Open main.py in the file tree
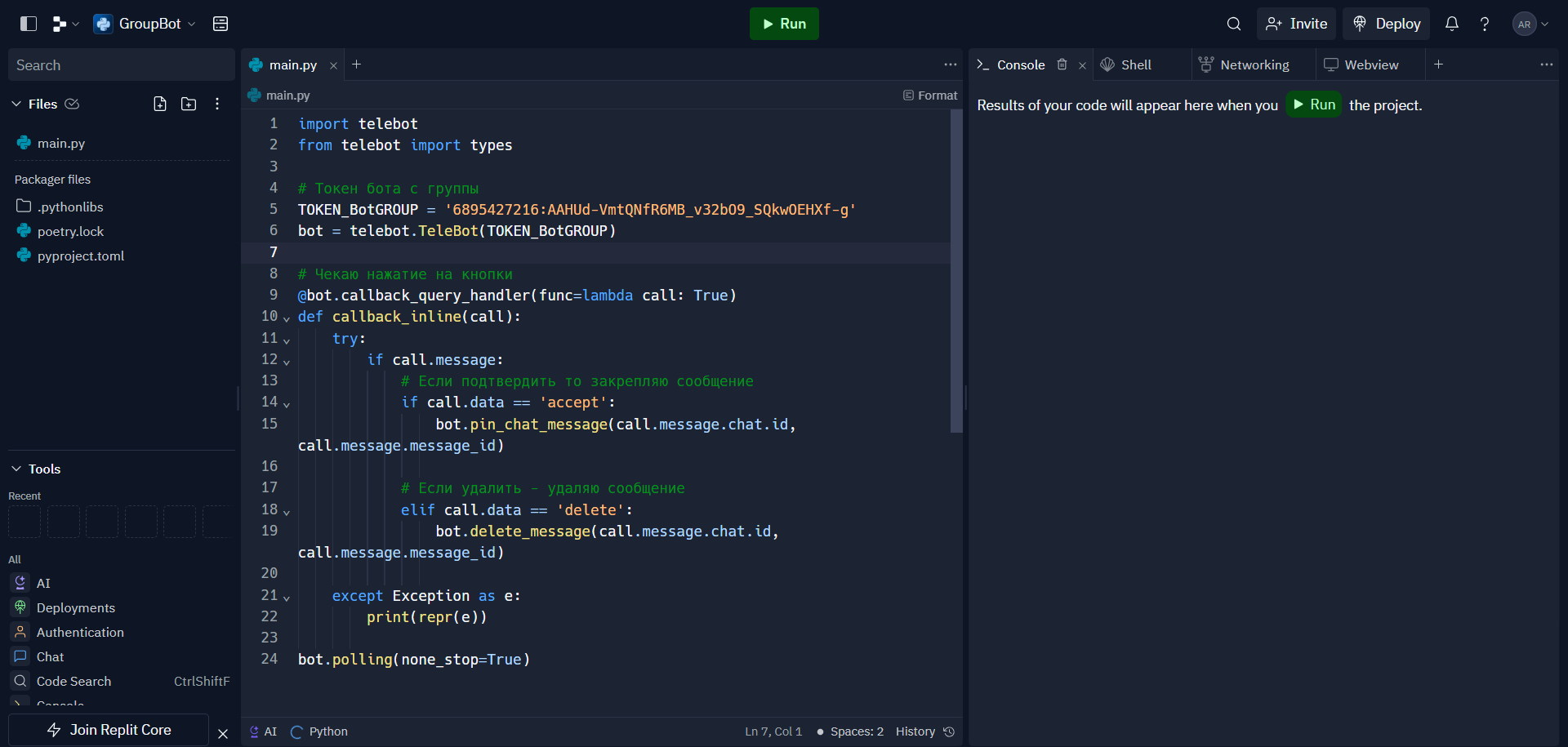Viewport: 1568px width, 747px height. pos(122,143)
